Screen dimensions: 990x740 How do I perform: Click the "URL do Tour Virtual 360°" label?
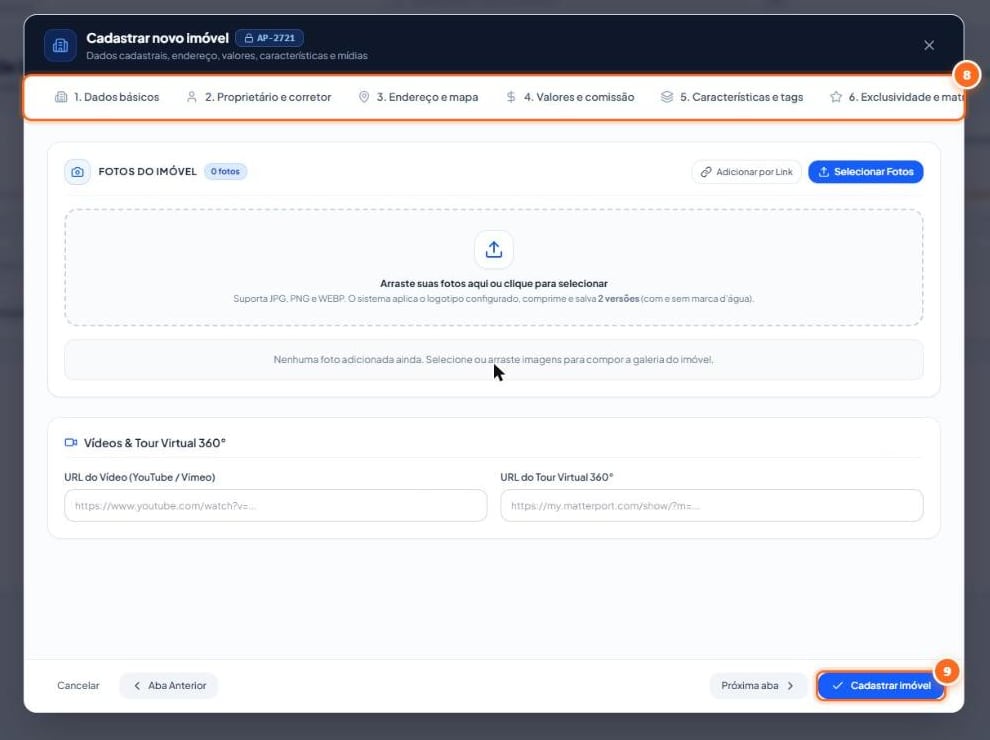coord(557,477)
